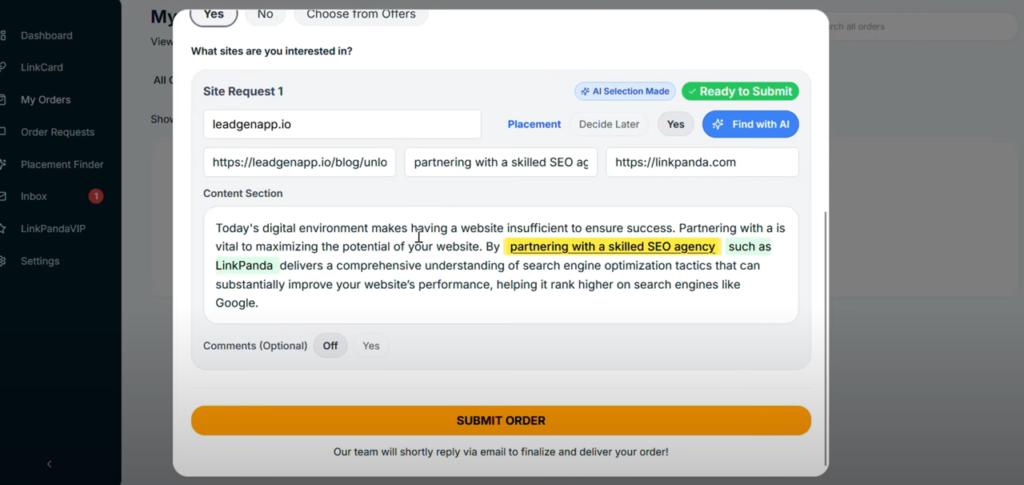Select Yes next to Decide Later
Image resolution: width=1024 pixels, height=485 pixels.
point(676,124)
